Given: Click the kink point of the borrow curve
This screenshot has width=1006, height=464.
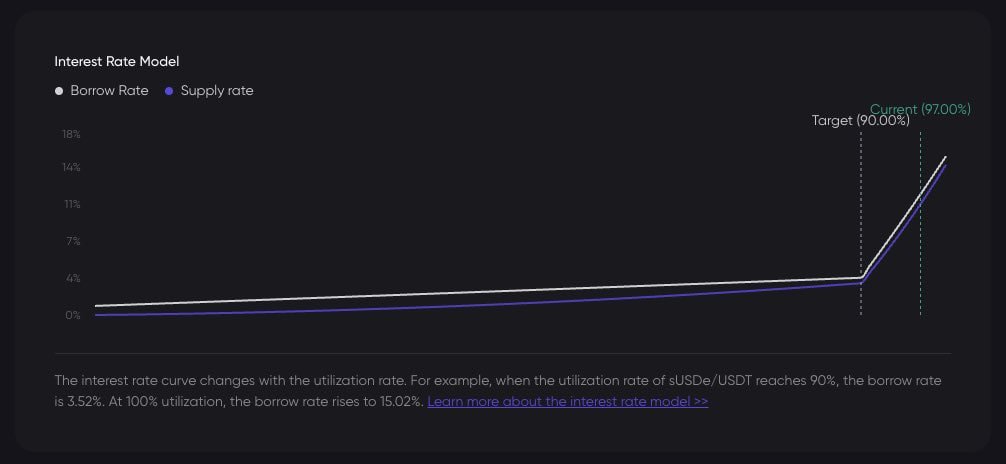Looking at the screenshot, I should (x=862, y=277).
